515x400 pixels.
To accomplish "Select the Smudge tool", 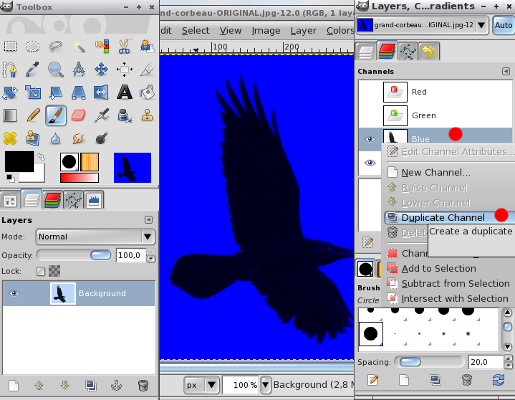I will (x=79, y=138).
